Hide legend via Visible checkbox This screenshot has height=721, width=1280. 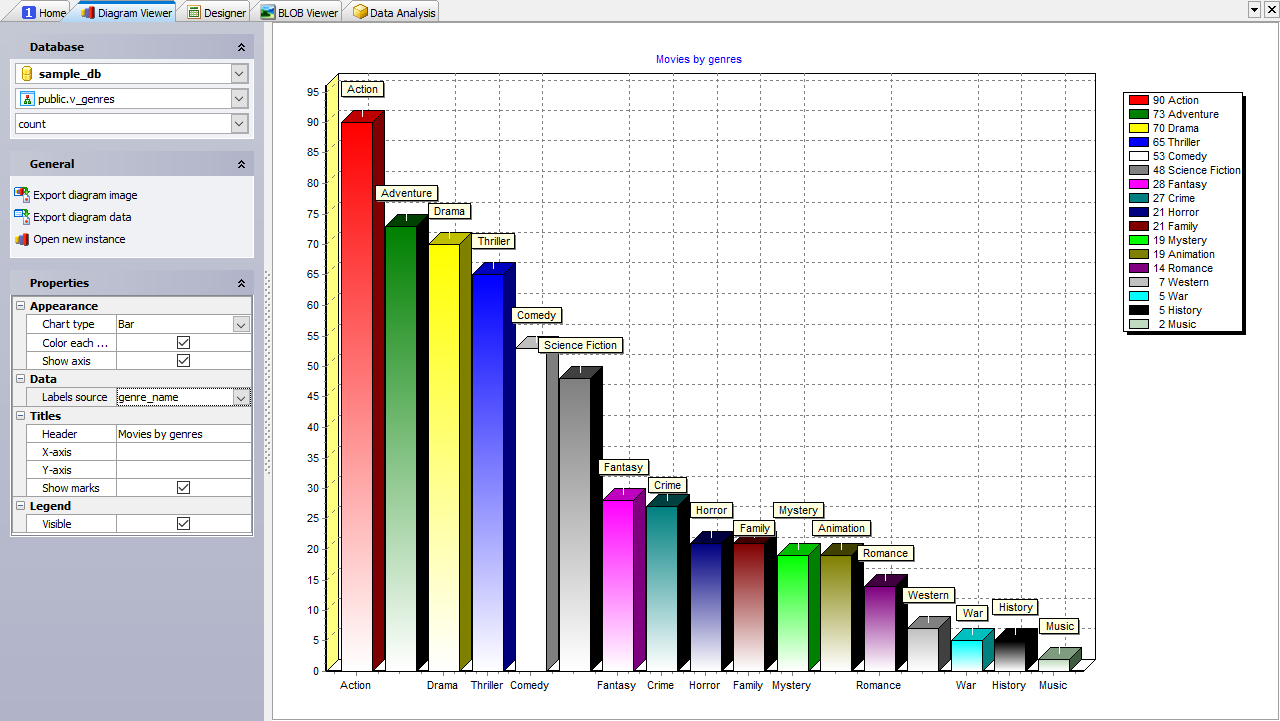point(183,524)
